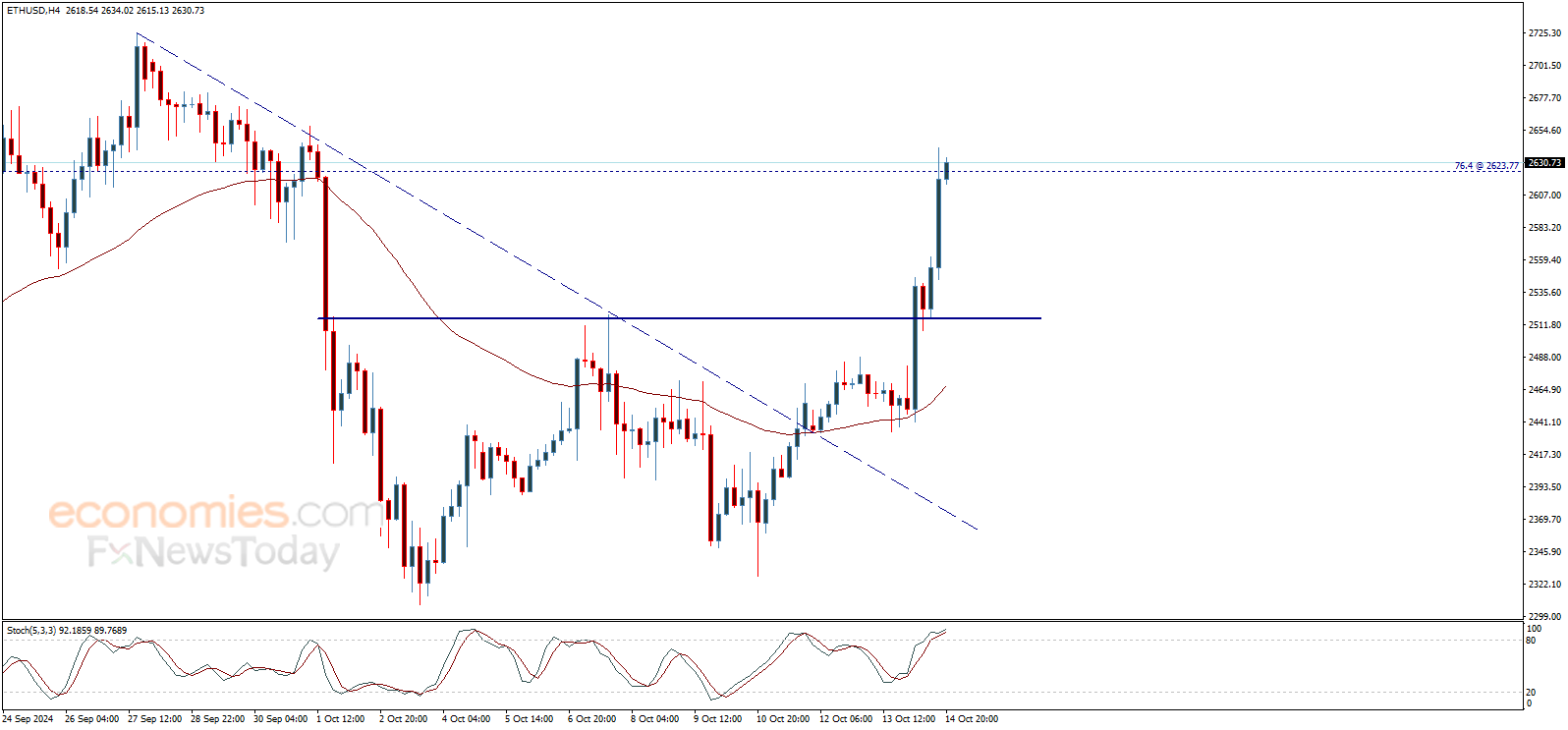The height and width of the screenshot is (730, 1568).
Task: Click the time axis label 24 Sep 2024
Action: coord(28,719)
